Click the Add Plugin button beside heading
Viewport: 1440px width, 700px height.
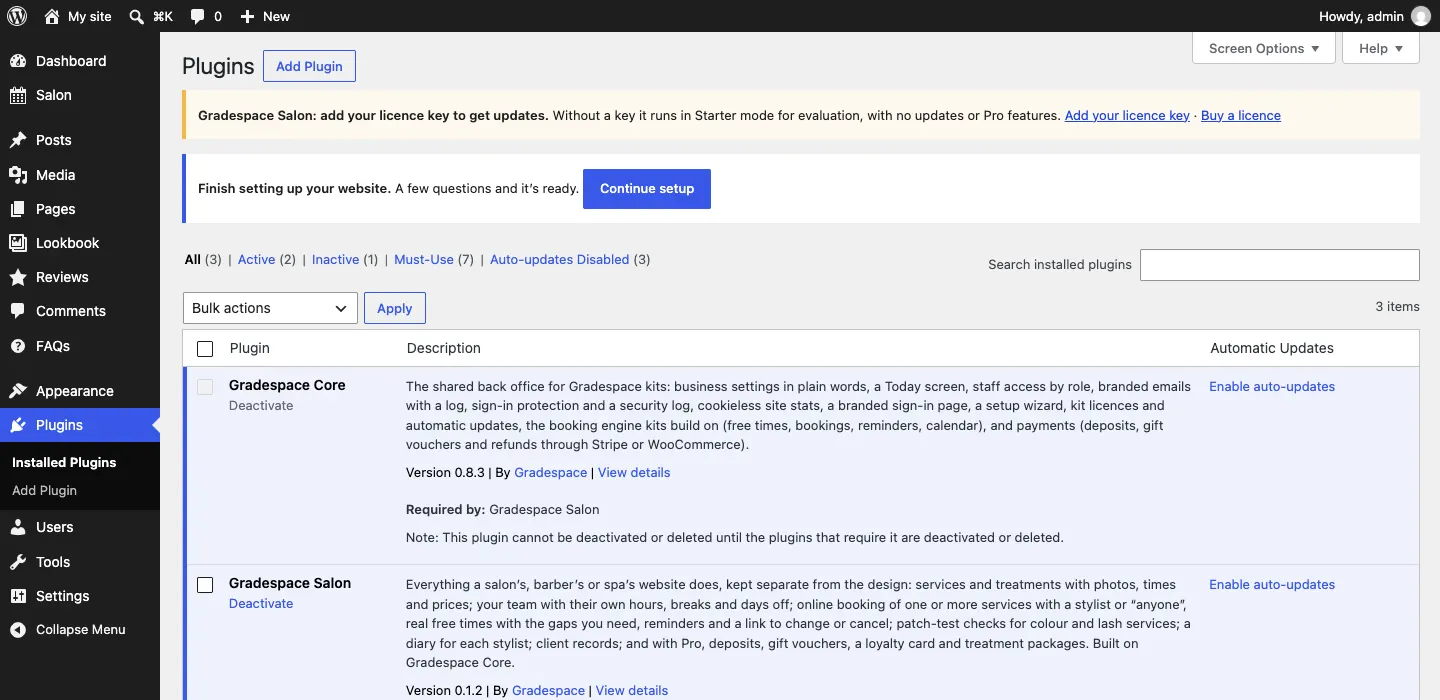click(309, 66)
